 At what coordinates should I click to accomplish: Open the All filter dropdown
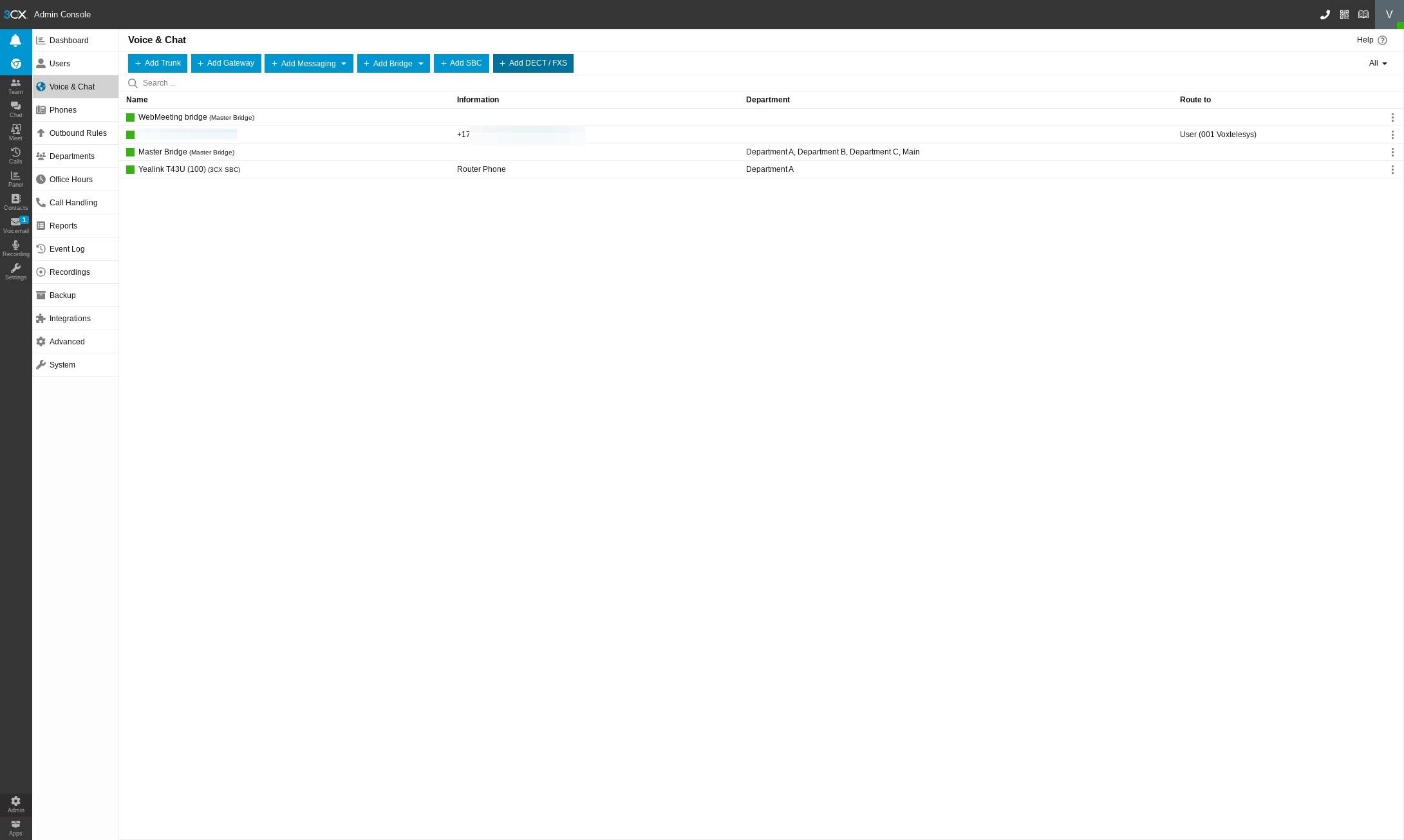[x=1378, y=63]
